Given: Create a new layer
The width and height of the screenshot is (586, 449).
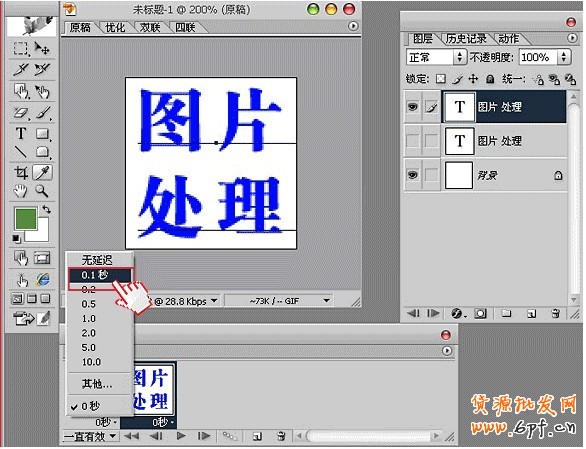Looking at the screenshot, I should (x=531, y=313).
